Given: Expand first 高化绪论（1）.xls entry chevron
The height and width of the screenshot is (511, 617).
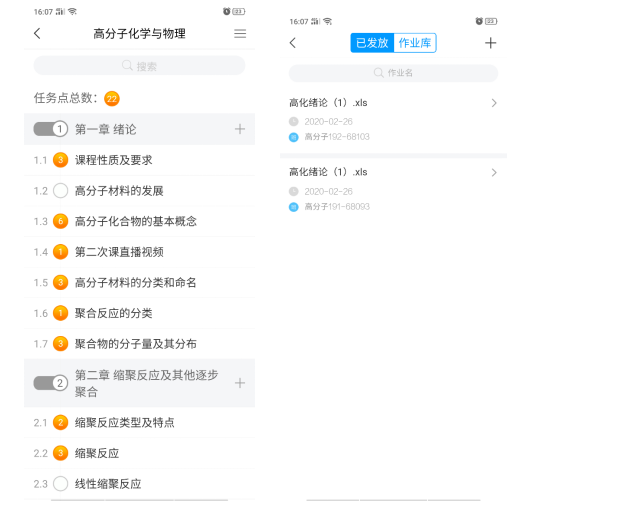Looking at the screenshot, I should tap(494, 103).
